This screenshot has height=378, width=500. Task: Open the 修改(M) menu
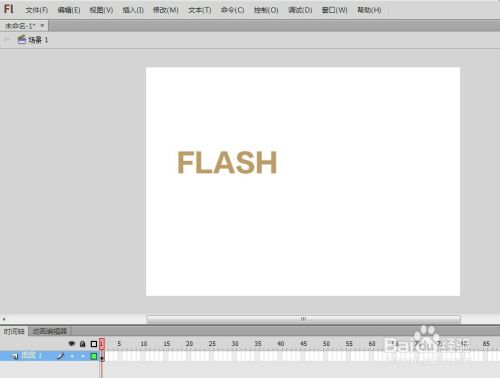coord(166,10)
